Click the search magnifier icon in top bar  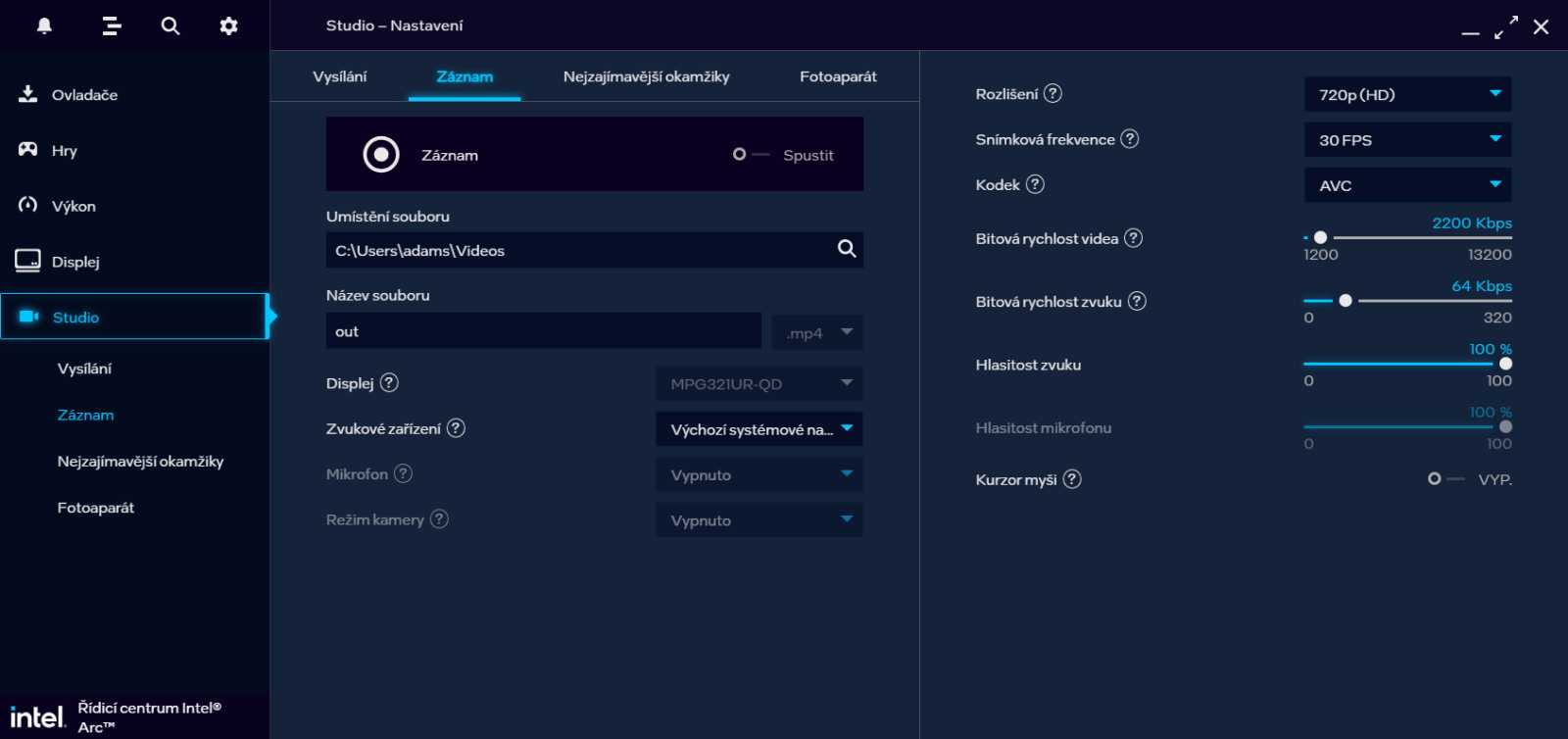pos(171,25)
